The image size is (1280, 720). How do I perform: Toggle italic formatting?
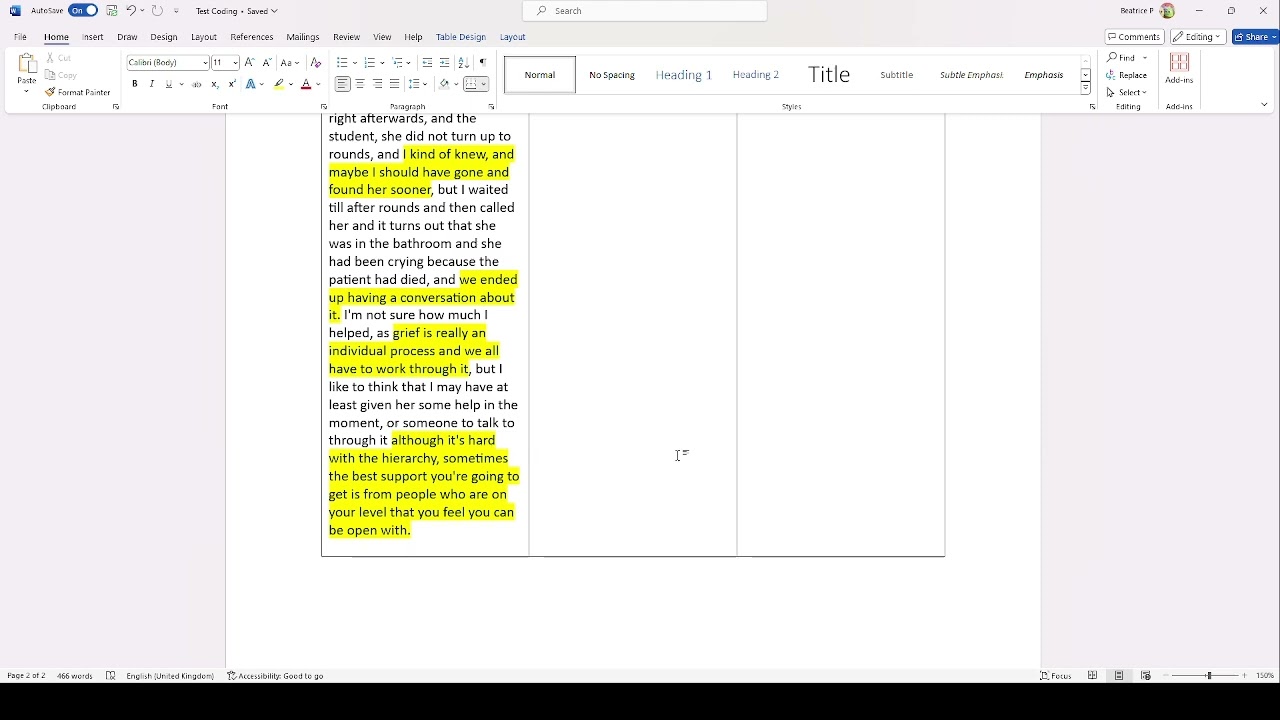(x=152, y=85)
